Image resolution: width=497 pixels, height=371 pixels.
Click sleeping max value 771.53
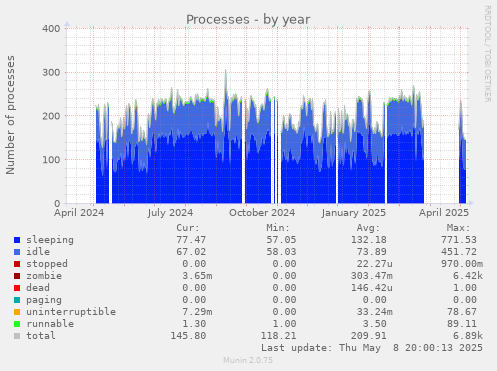tap(459, 240)
